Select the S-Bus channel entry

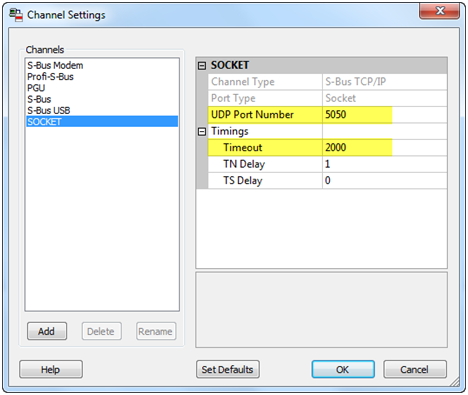102,99
